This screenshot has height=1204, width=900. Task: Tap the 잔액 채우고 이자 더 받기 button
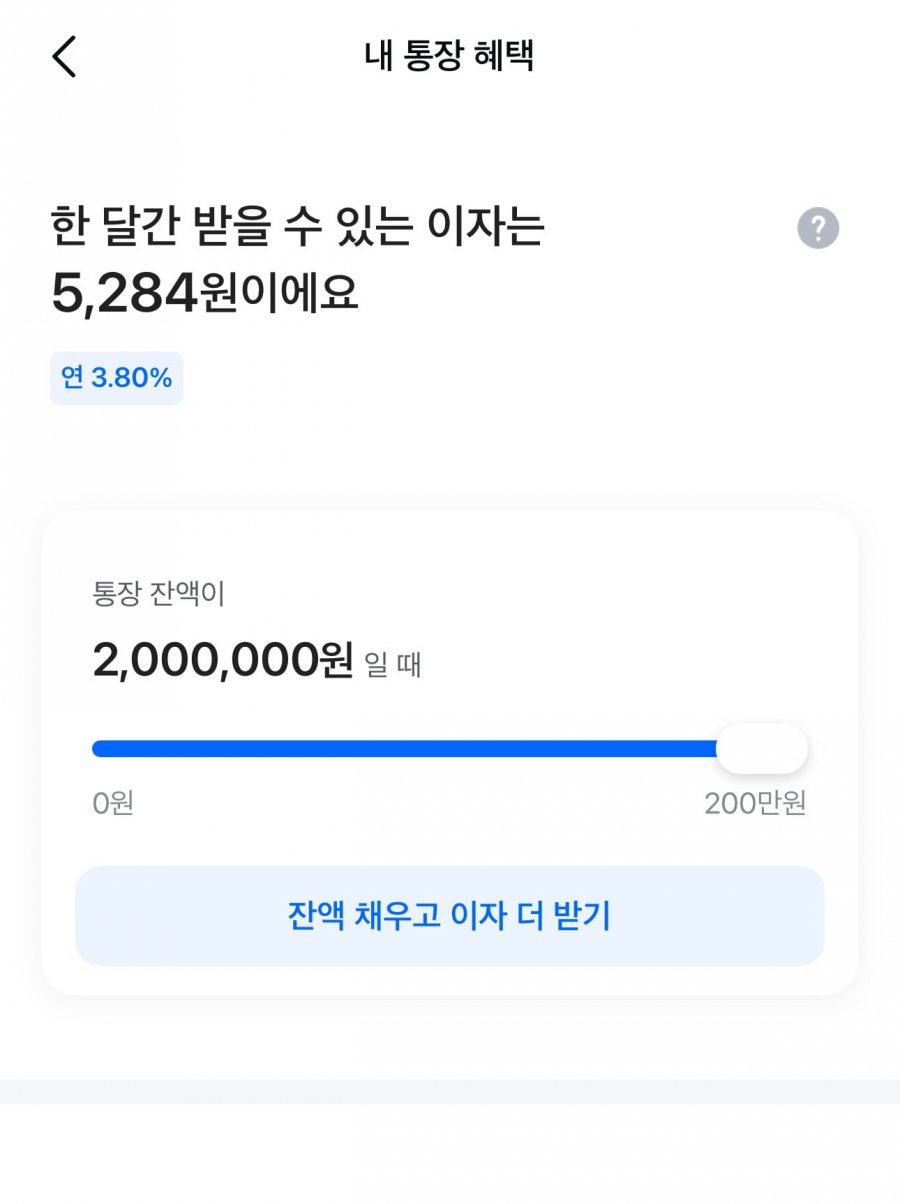450,916
